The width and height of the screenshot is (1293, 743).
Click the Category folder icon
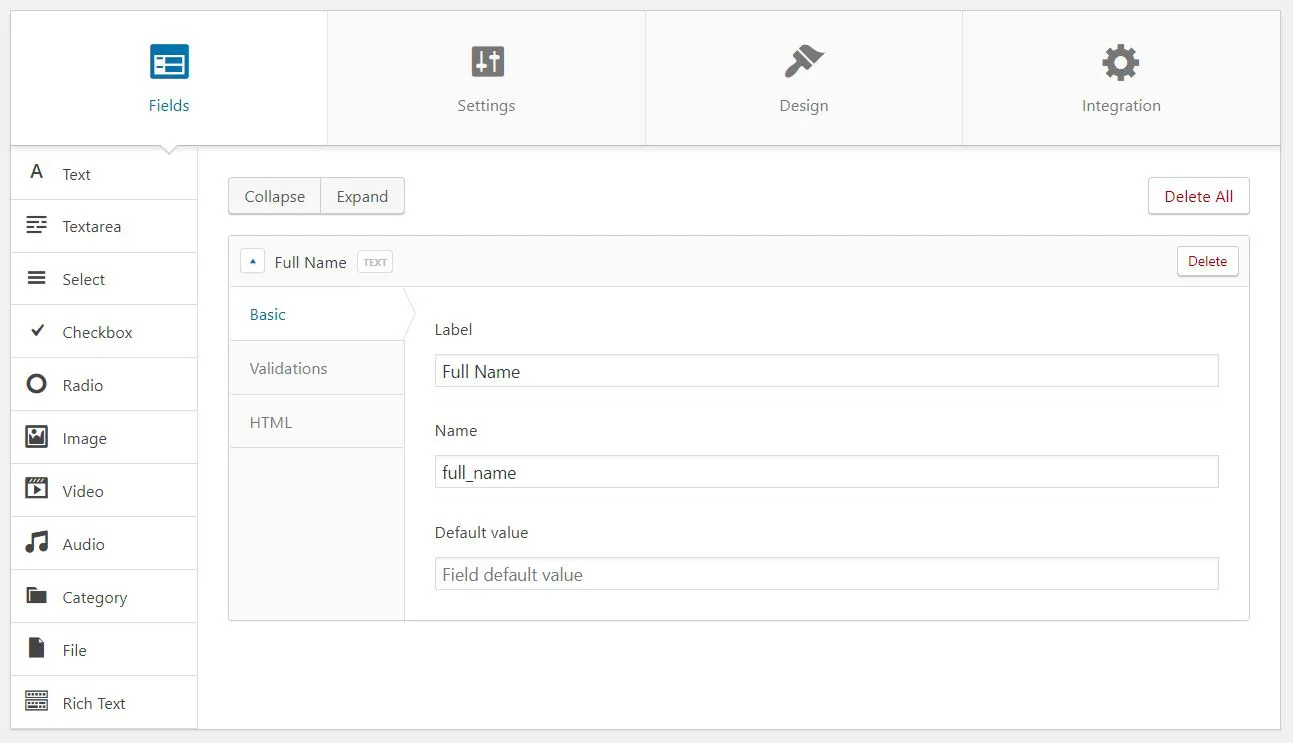[x=37, y=596]
